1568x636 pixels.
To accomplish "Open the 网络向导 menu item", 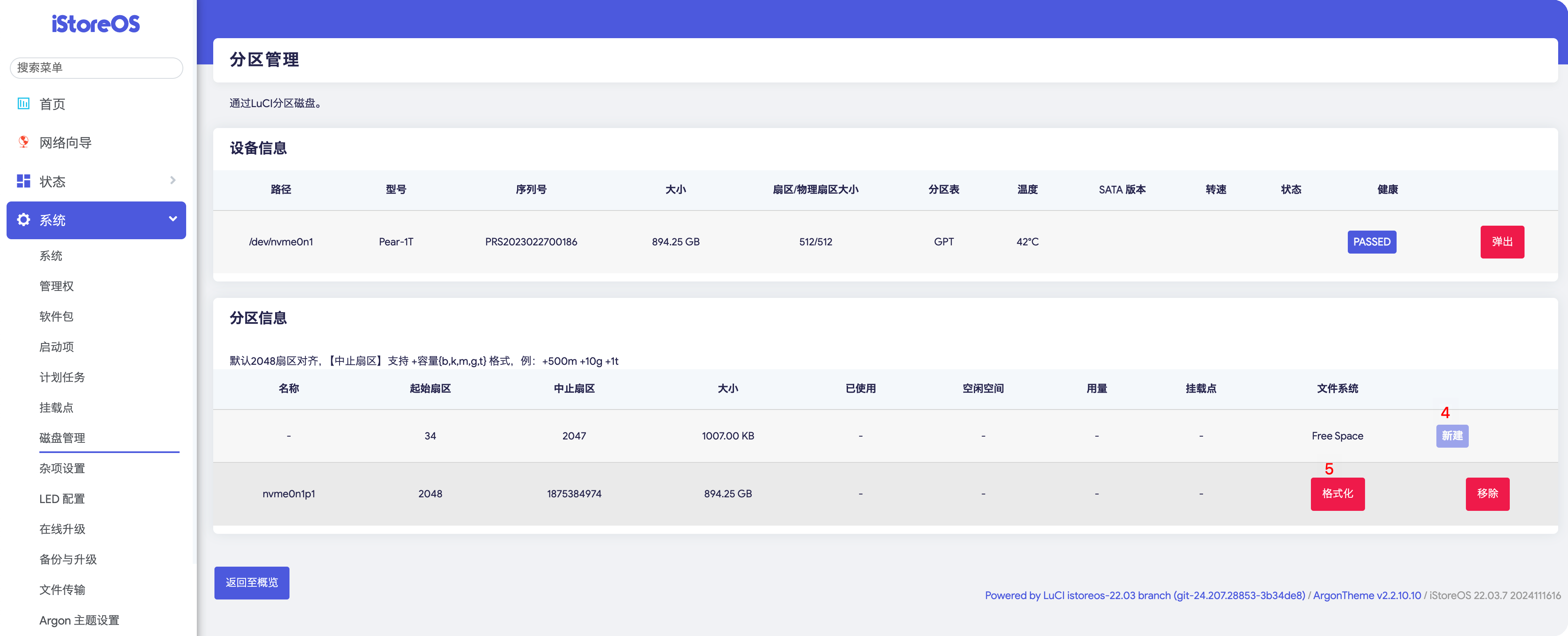I will point(65,142).
